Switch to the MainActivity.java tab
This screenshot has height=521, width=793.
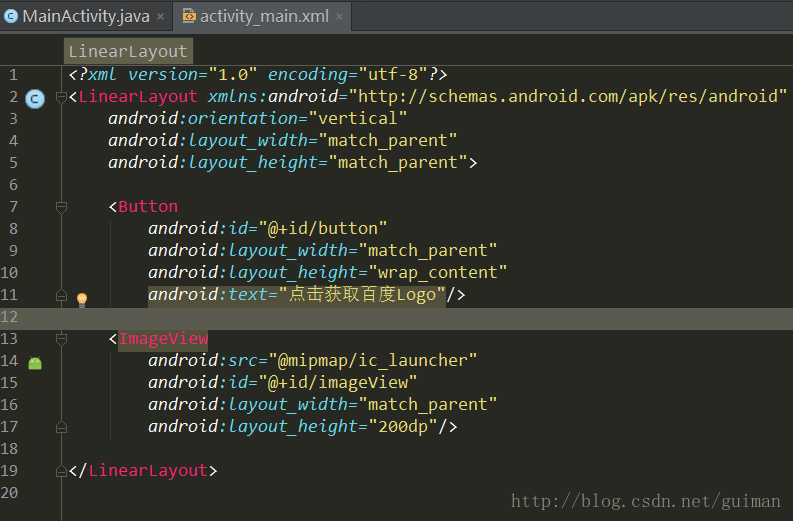[x=85, y=16]
